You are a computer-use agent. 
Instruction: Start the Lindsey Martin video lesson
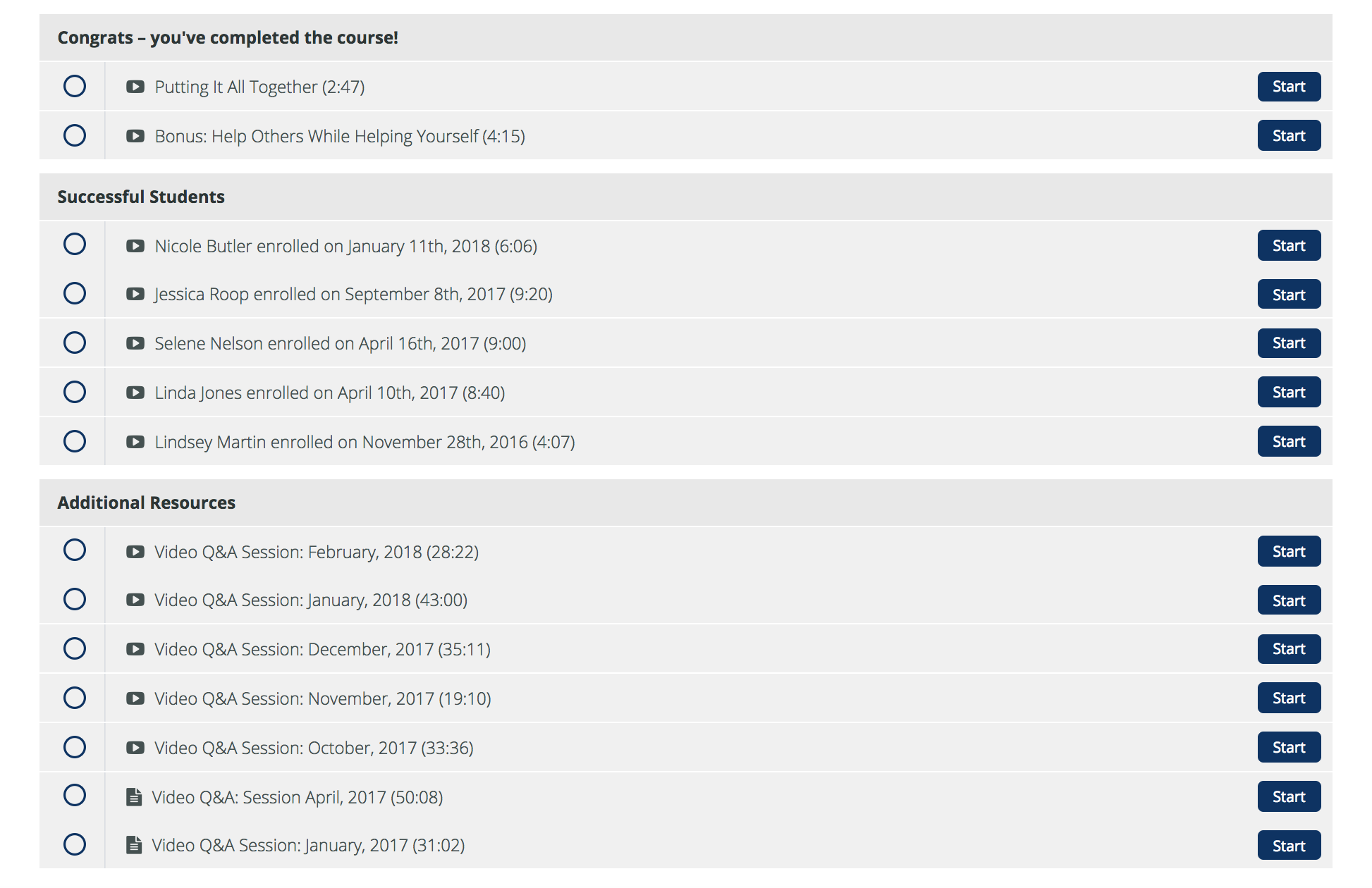click(x=1289, y=442)
